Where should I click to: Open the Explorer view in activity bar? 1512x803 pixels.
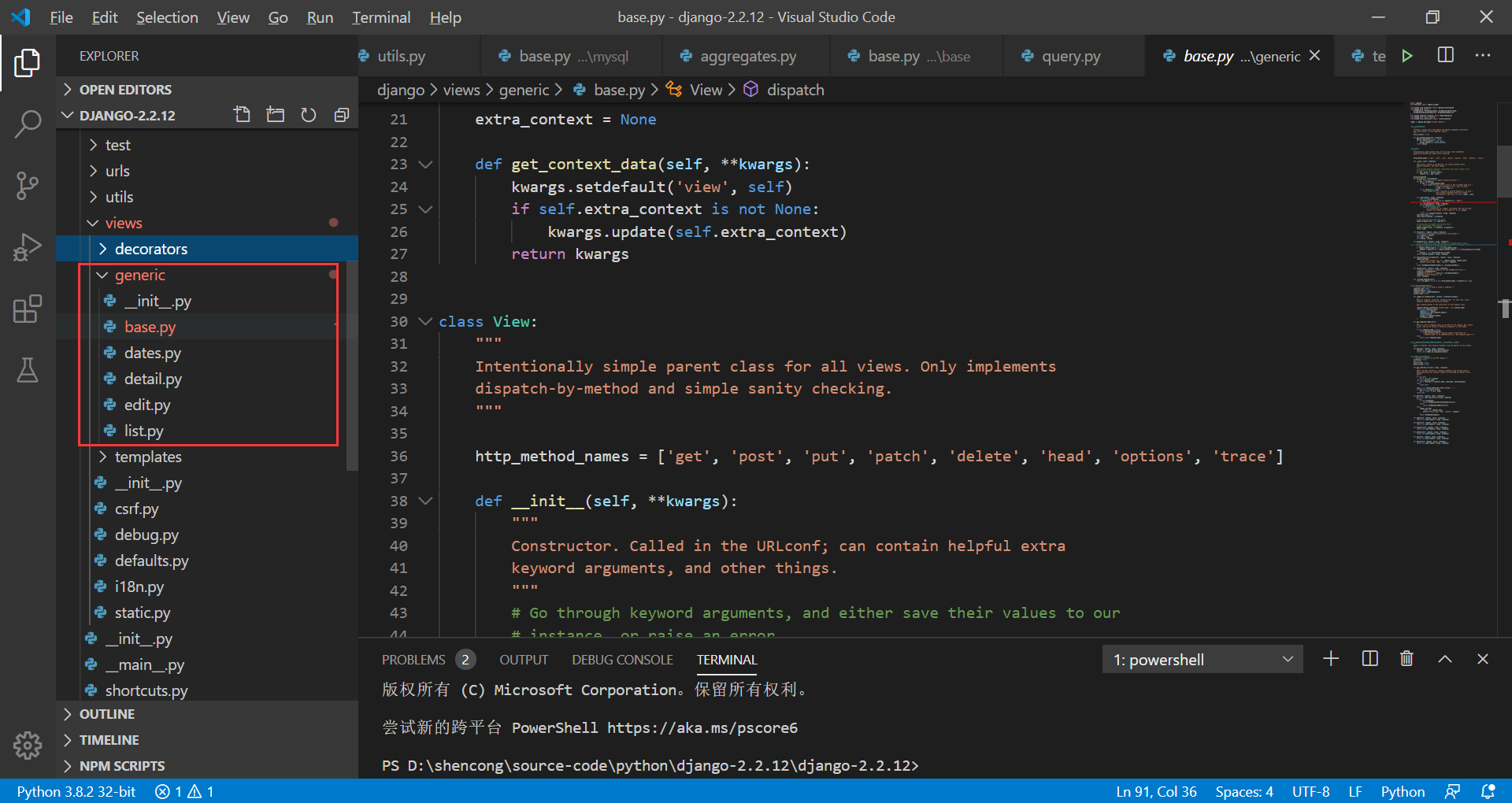coord(28,63)
